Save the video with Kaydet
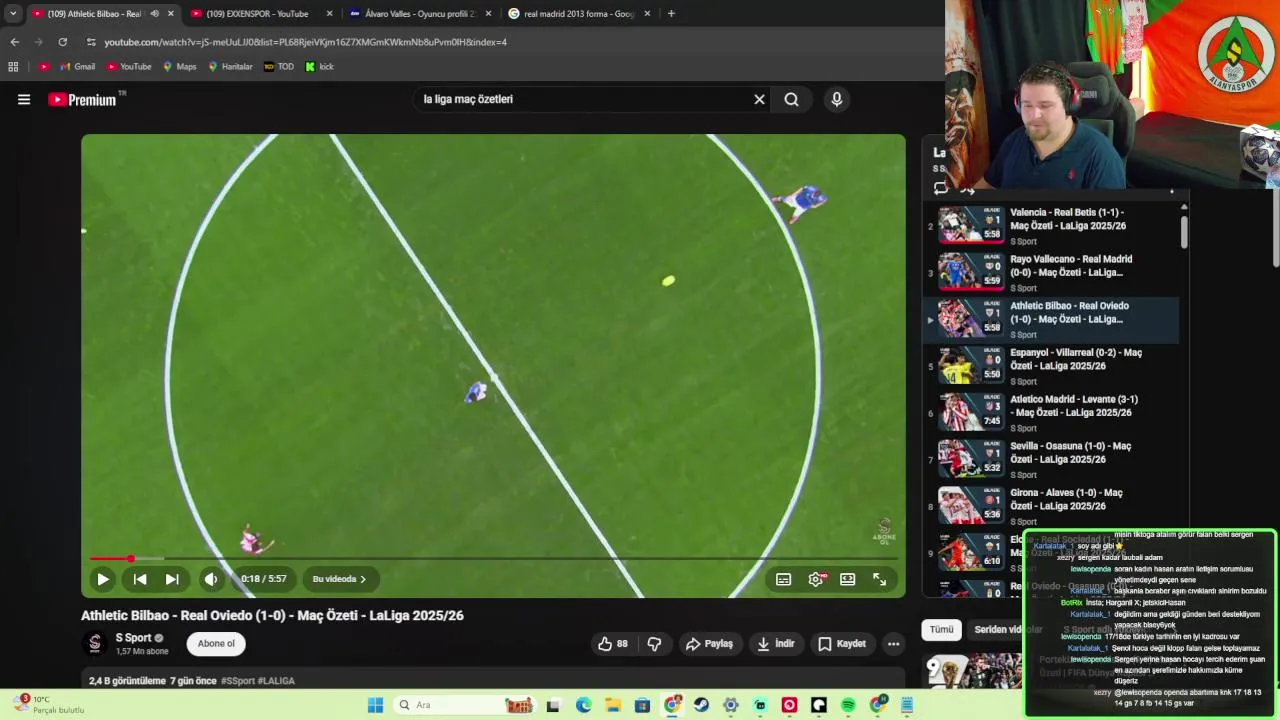The image size is (1280, 720). tap(842, 644)
